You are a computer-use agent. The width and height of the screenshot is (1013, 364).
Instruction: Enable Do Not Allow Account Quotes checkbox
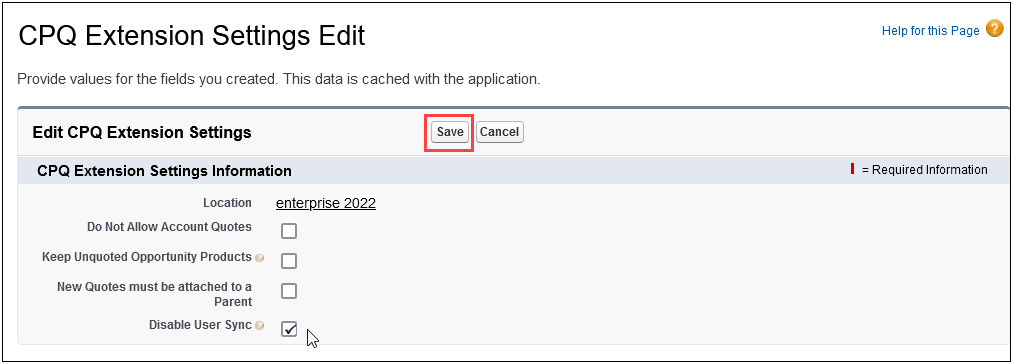click(289, 231)
